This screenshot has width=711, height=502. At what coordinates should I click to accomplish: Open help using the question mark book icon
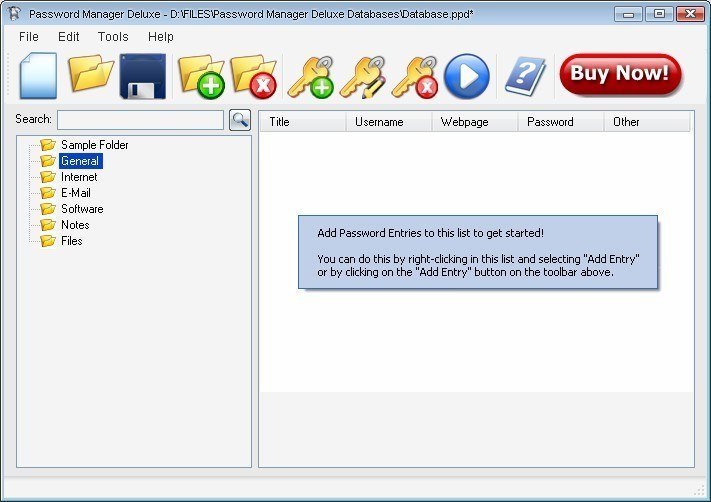(525, 76)
